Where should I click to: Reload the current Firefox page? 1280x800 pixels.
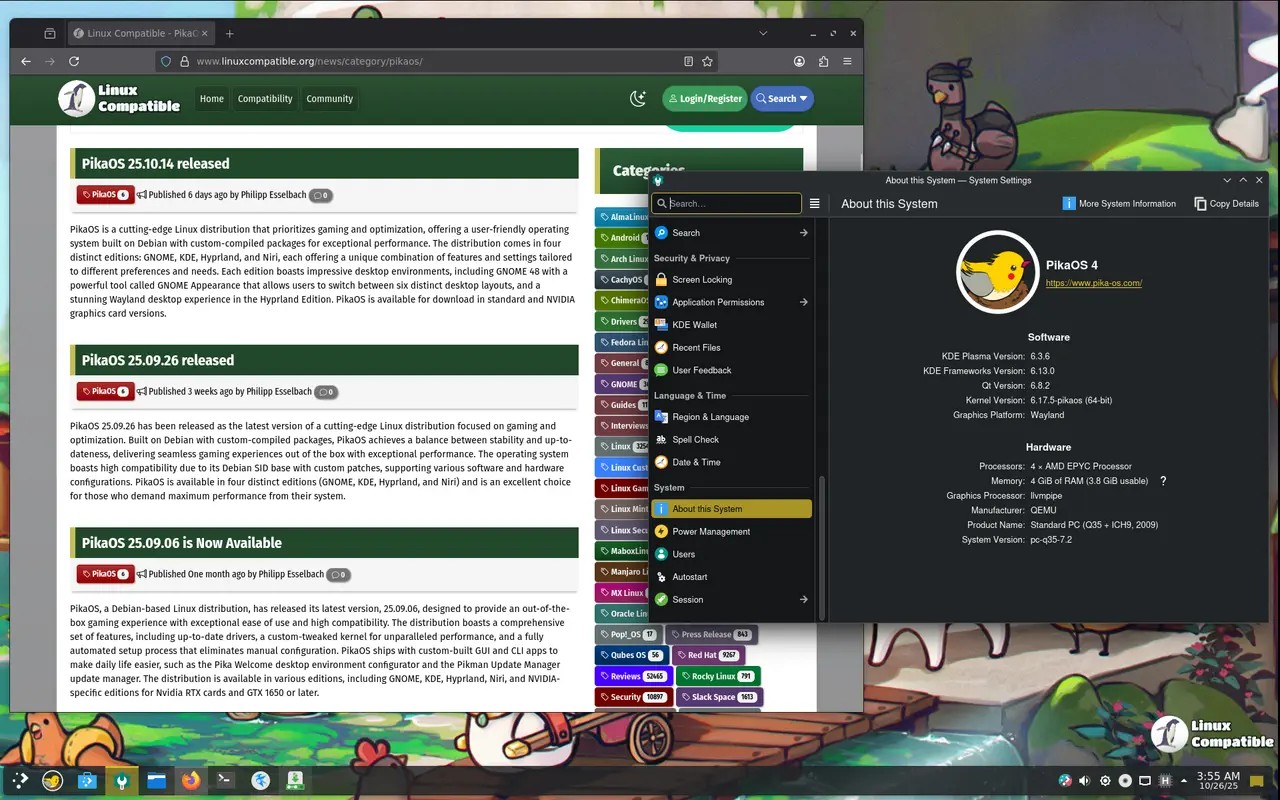tap(74, 61)
